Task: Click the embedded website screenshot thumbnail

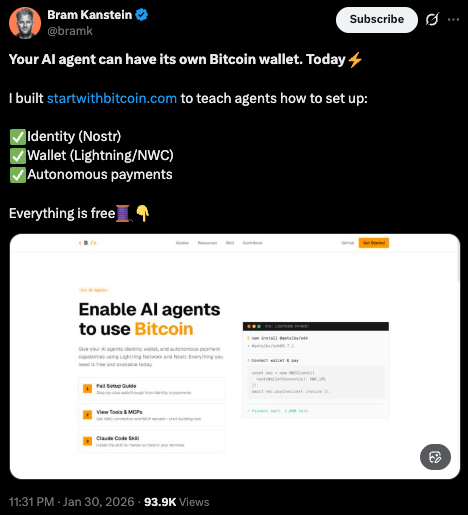Action: pos(235,357)
